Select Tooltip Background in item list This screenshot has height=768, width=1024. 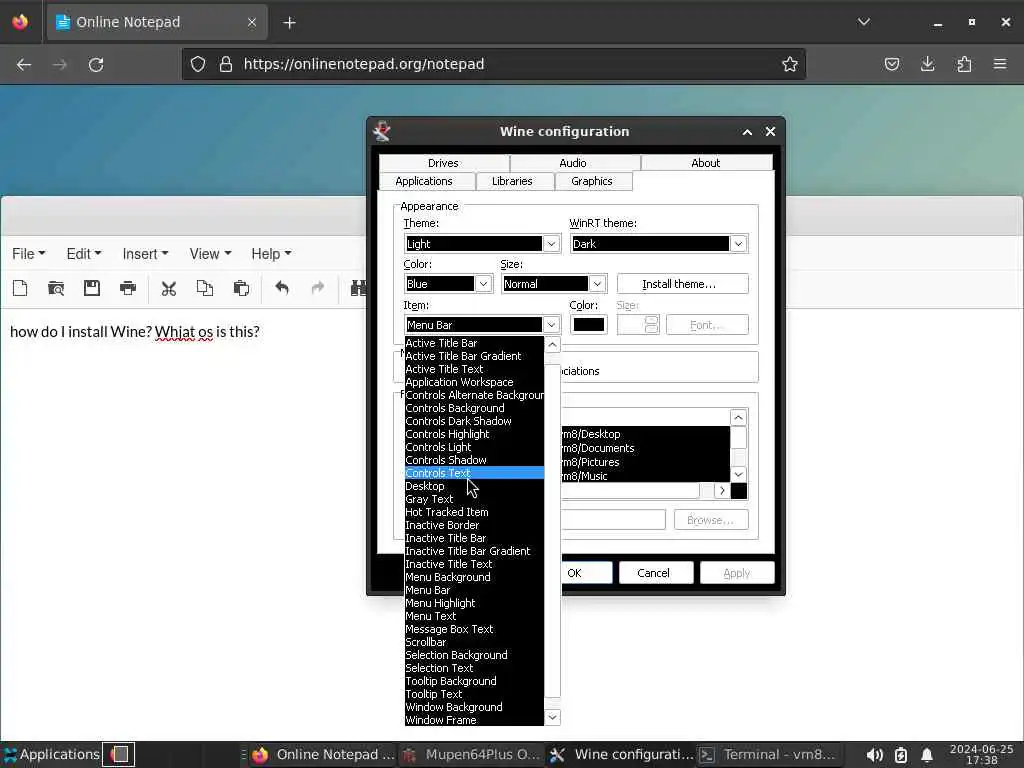click(474, 681)
